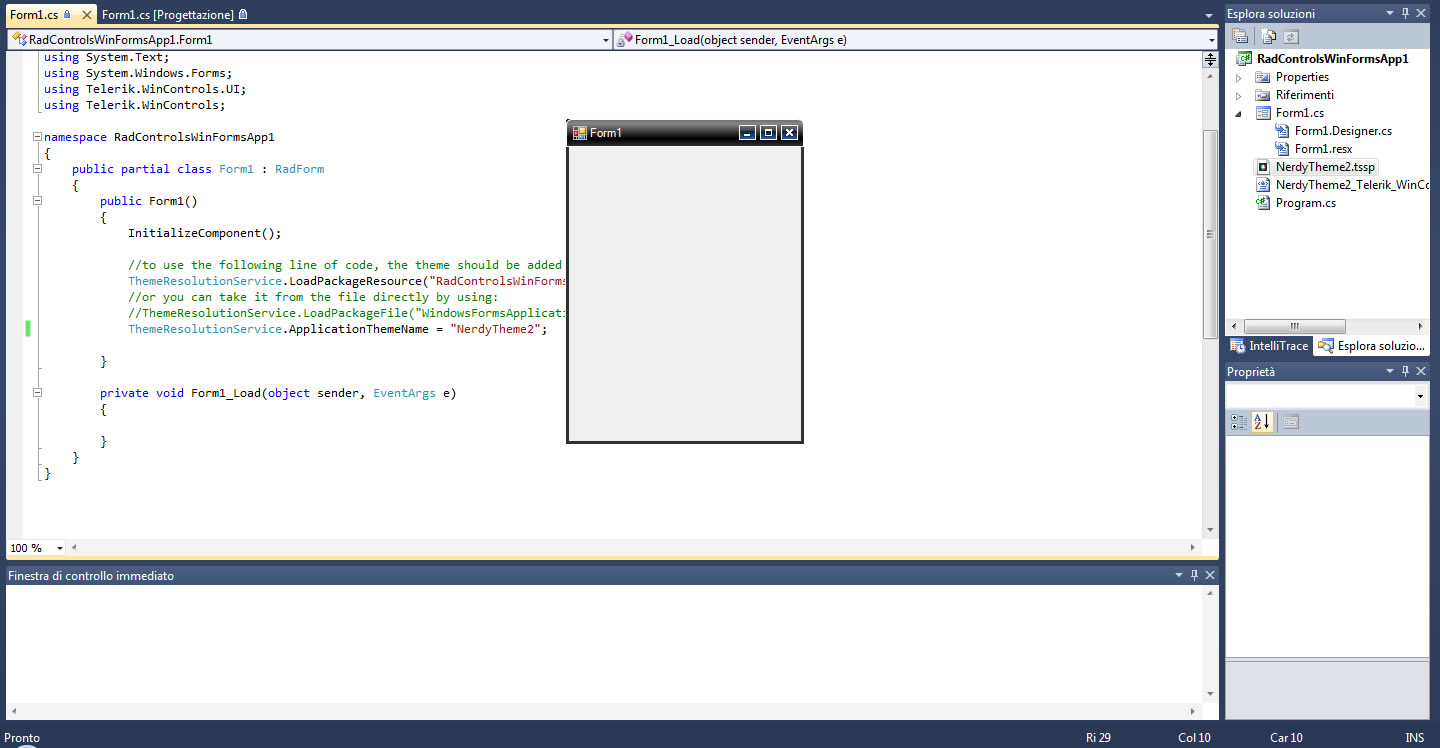Click ApplicationThemeName code line
This screenshot has width=1440, height=748.
click(x=338, y=329)
